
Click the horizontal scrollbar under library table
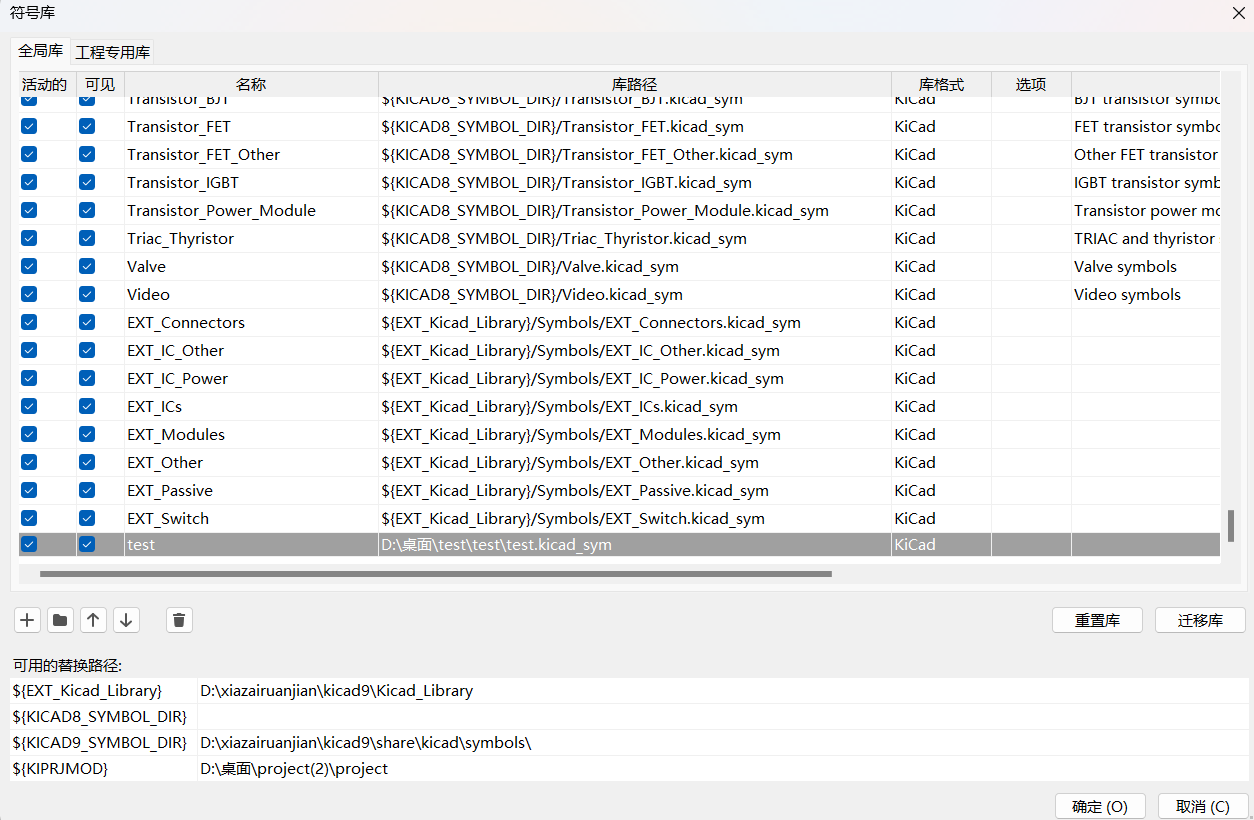[x=435, y=574]
